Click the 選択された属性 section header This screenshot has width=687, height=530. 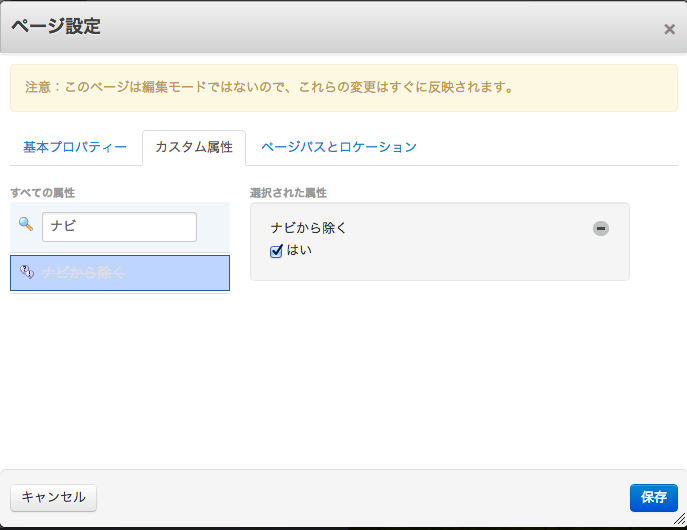tap(288, 192)
